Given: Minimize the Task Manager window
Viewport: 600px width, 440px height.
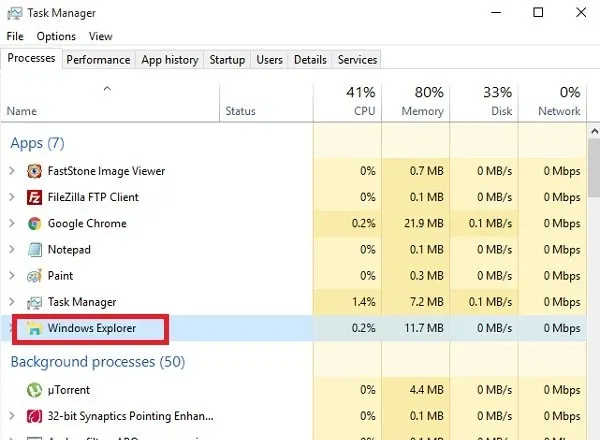Looking at the screenshot, I should pos(496,13).
